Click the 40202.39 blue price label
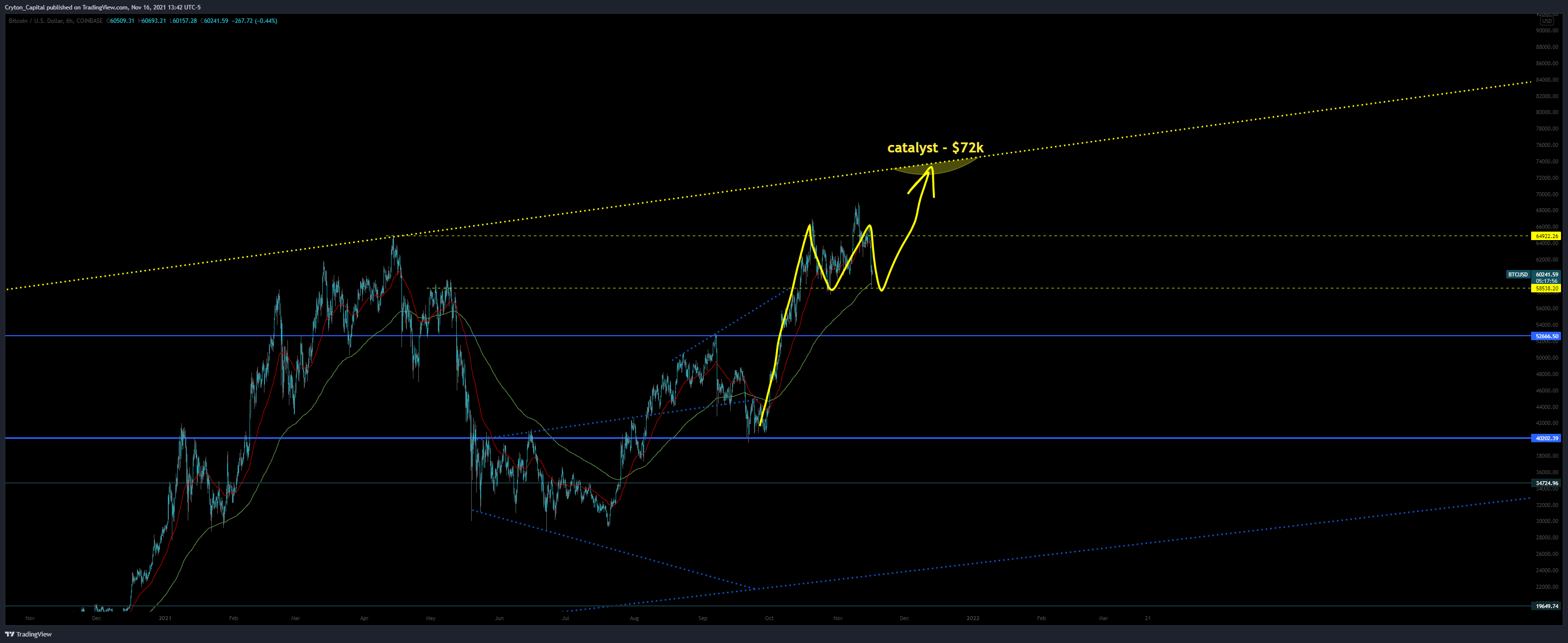Viewport: 1568px width, 643px height. [1546, 438]
